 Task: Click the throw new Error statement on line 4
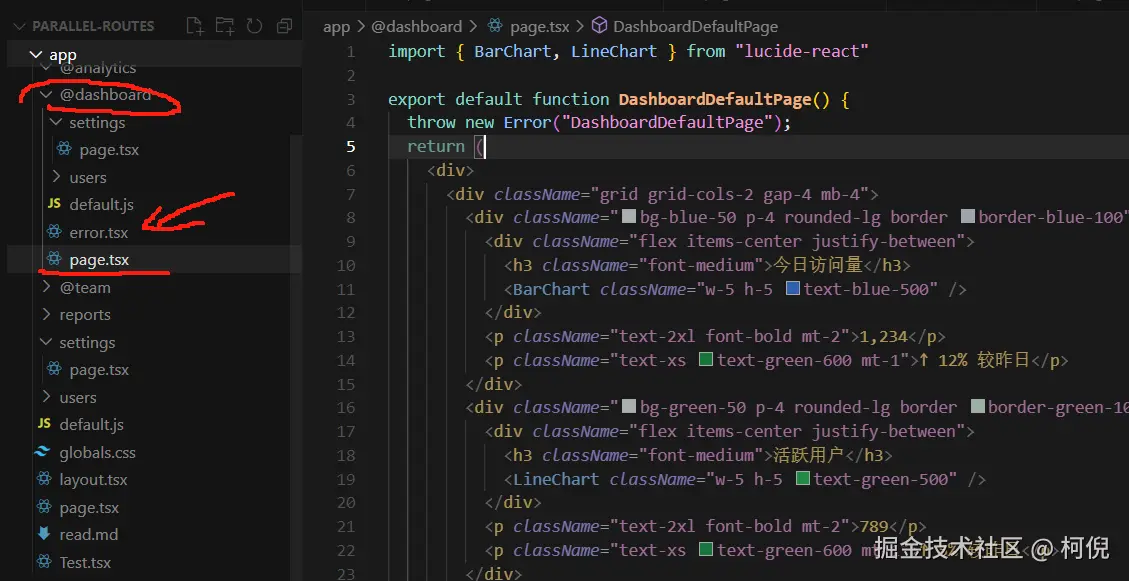[x=599, y=122]
